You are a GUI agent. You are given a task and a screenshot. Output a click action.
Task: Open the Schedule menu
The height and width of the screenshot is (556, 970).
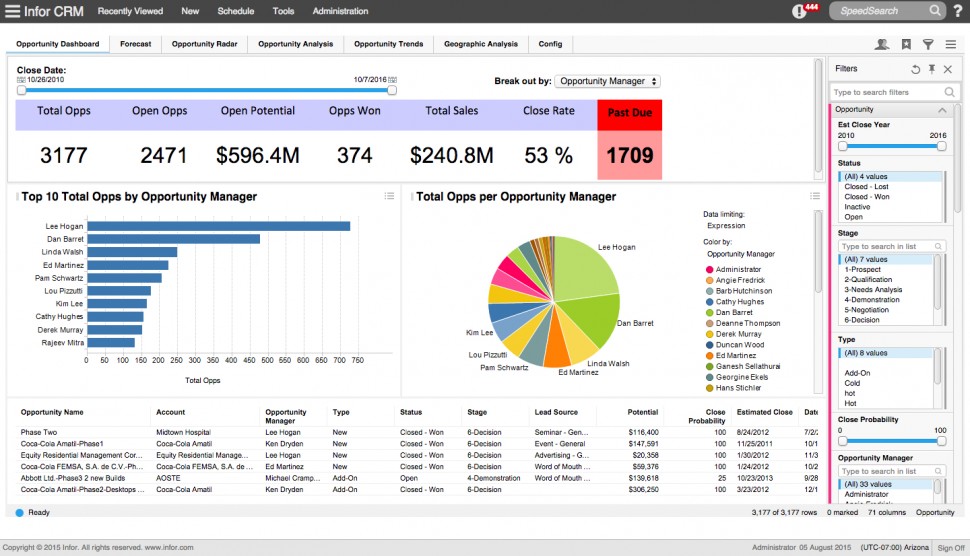236,11
